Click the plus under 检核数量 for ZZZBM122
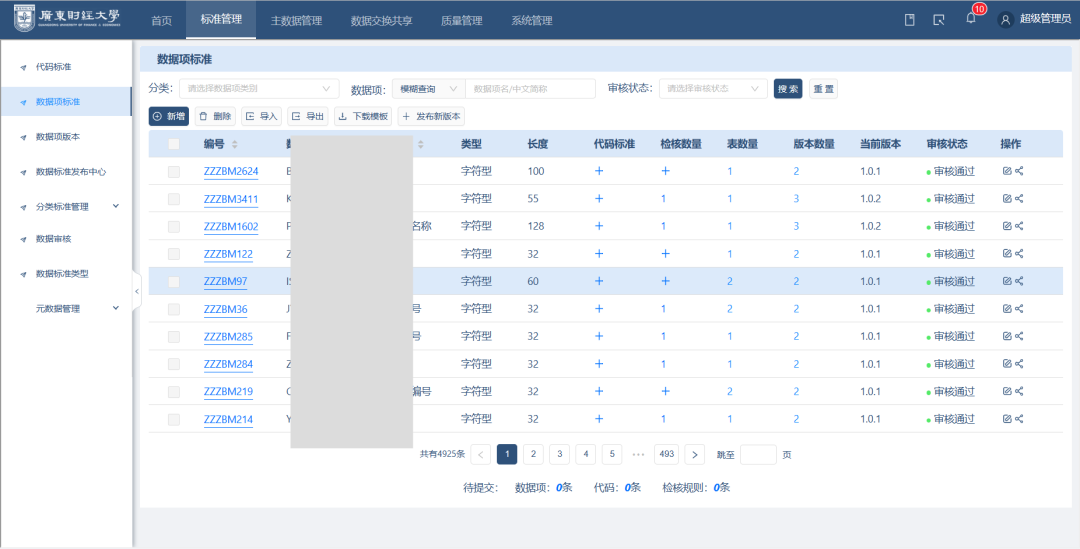The width and height of the screenshot is (1080, 549). pyautogui.click(x=664, y=254)
